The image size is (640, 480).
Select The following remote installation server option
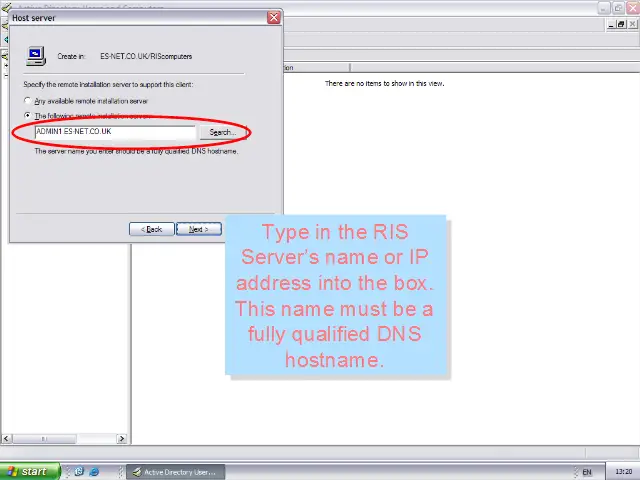[28, 116]
